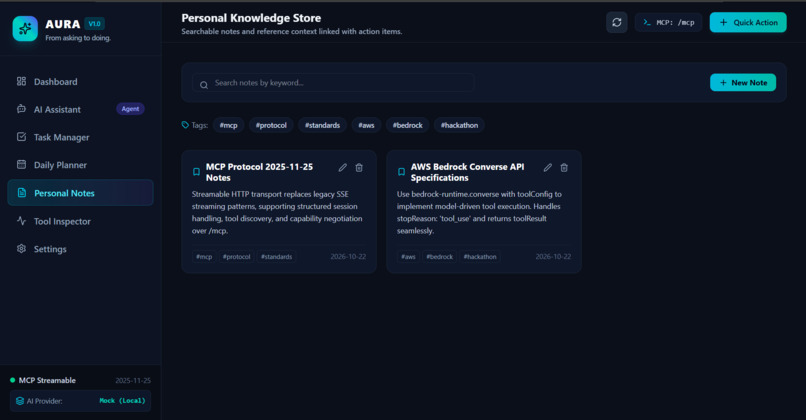Click the MCP Protocol note body text

click(277, 212)
